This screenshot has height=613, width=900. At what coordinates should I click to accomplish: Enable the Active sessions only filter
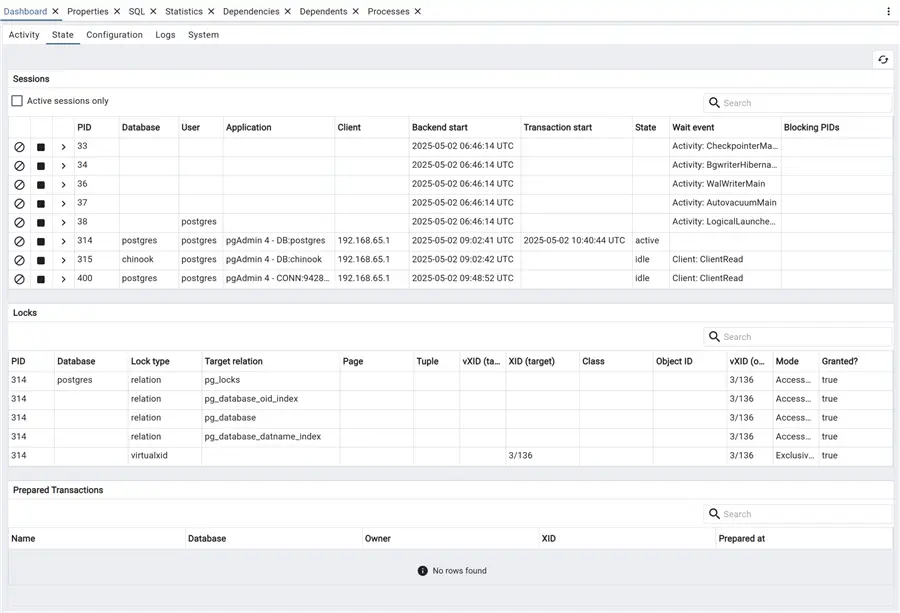[16, 100]
